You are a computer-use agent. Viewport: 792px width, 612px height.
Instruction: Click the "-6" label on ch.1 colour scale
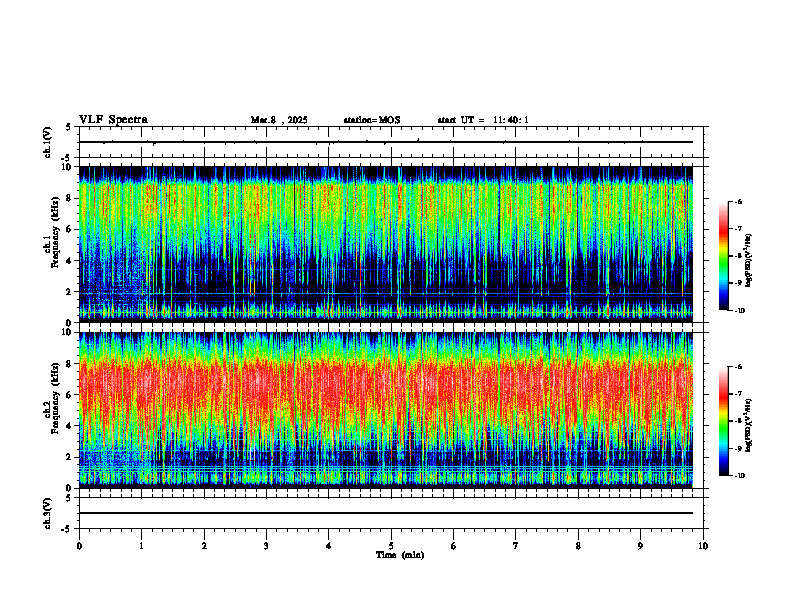pos(738,202)
